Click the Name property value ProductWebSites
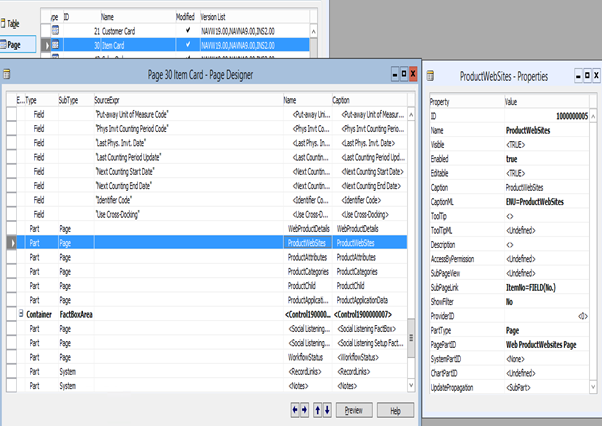 (546, 130)
